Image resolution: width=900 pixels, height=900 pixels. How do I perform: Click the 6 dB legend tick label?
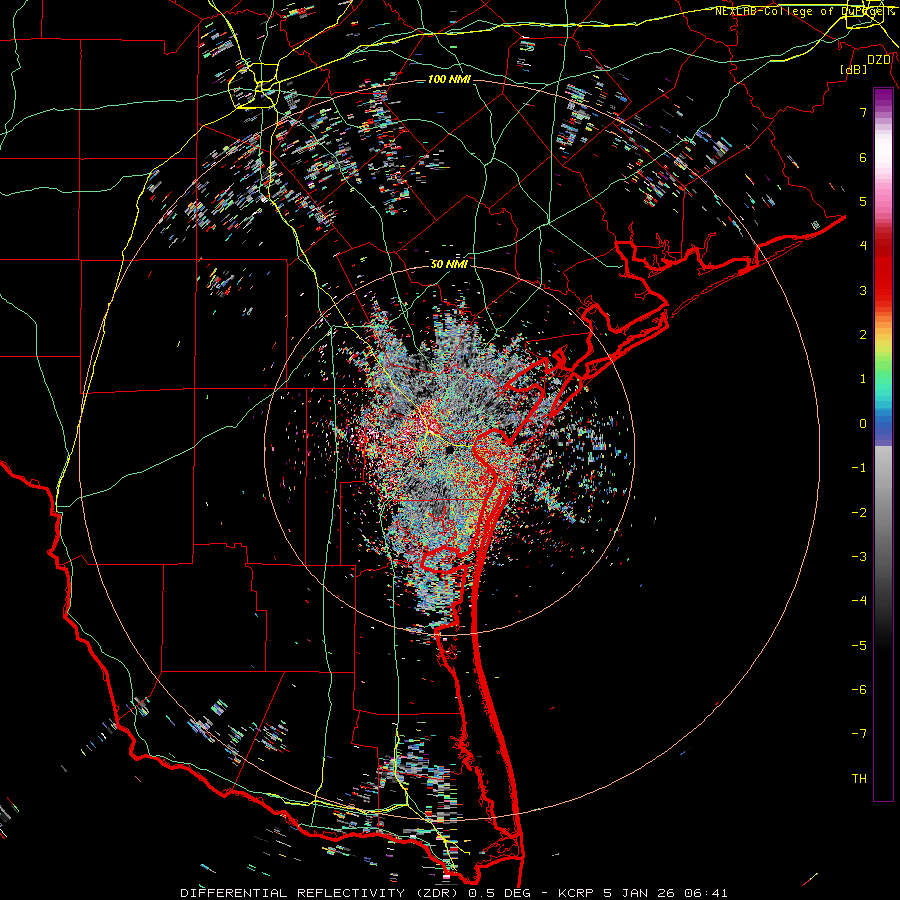[x=863, y=157]
